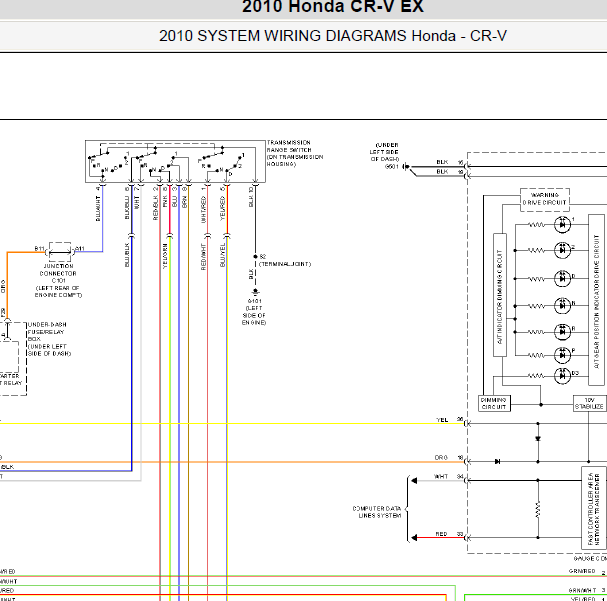607x601 pixels.
Task: Click the Transmission Range Switch label
Action: 295,153
